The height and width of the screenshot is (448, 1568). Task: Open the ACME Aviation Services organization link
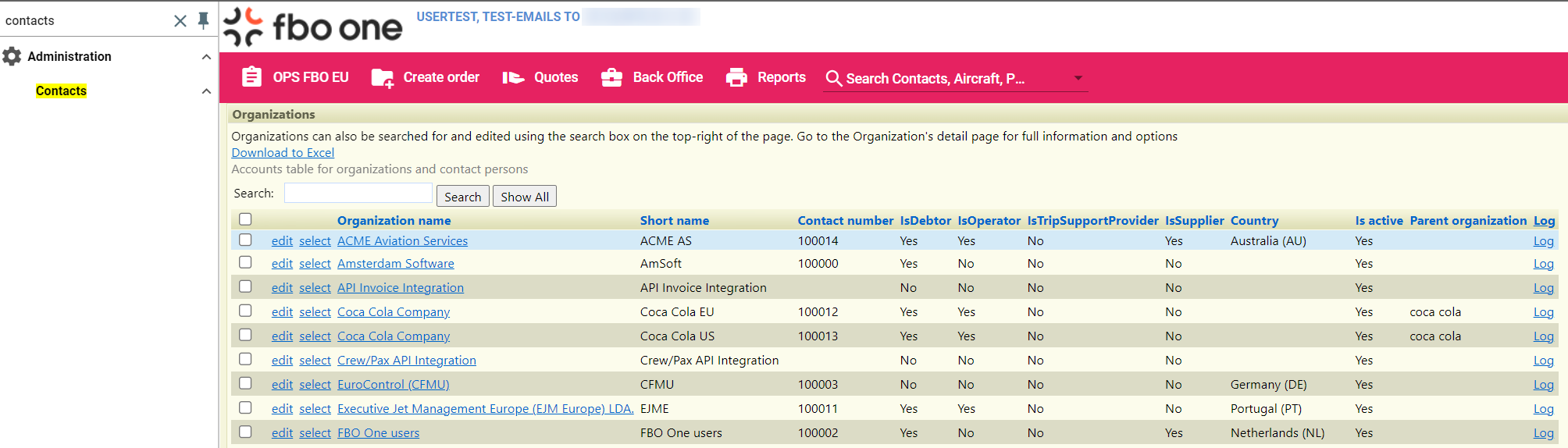click(402, 241)
